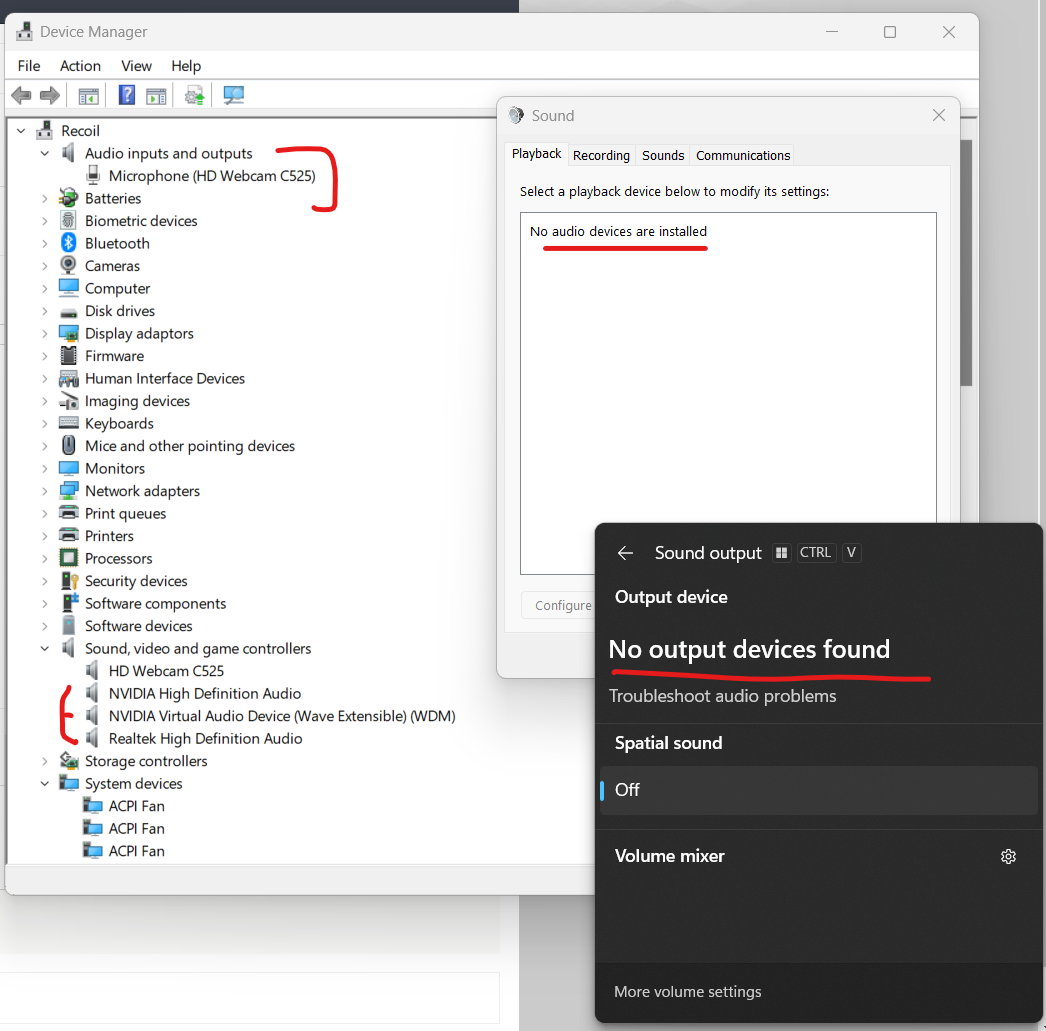Open More volume settings
The height and width of the screenshot is (1031, 1046).
687,992
